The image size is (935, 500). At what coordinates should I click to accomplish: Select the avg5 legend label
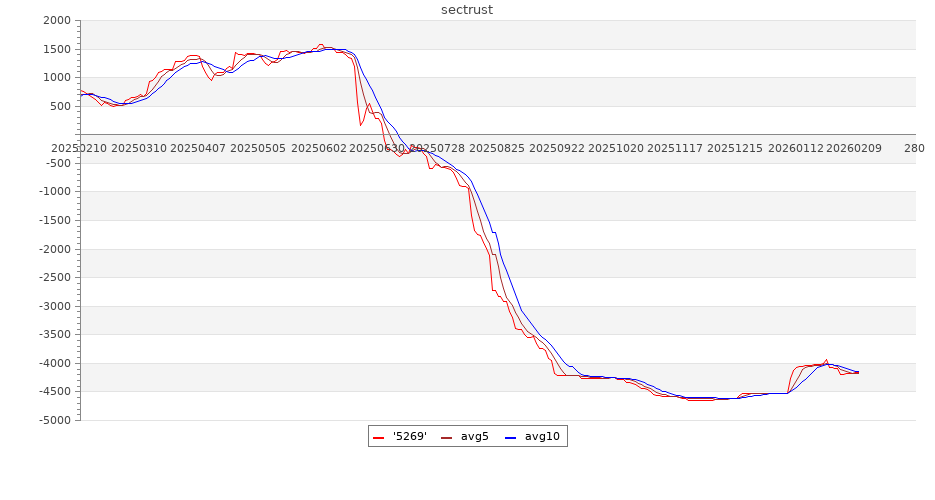click(x=474, y=436)
